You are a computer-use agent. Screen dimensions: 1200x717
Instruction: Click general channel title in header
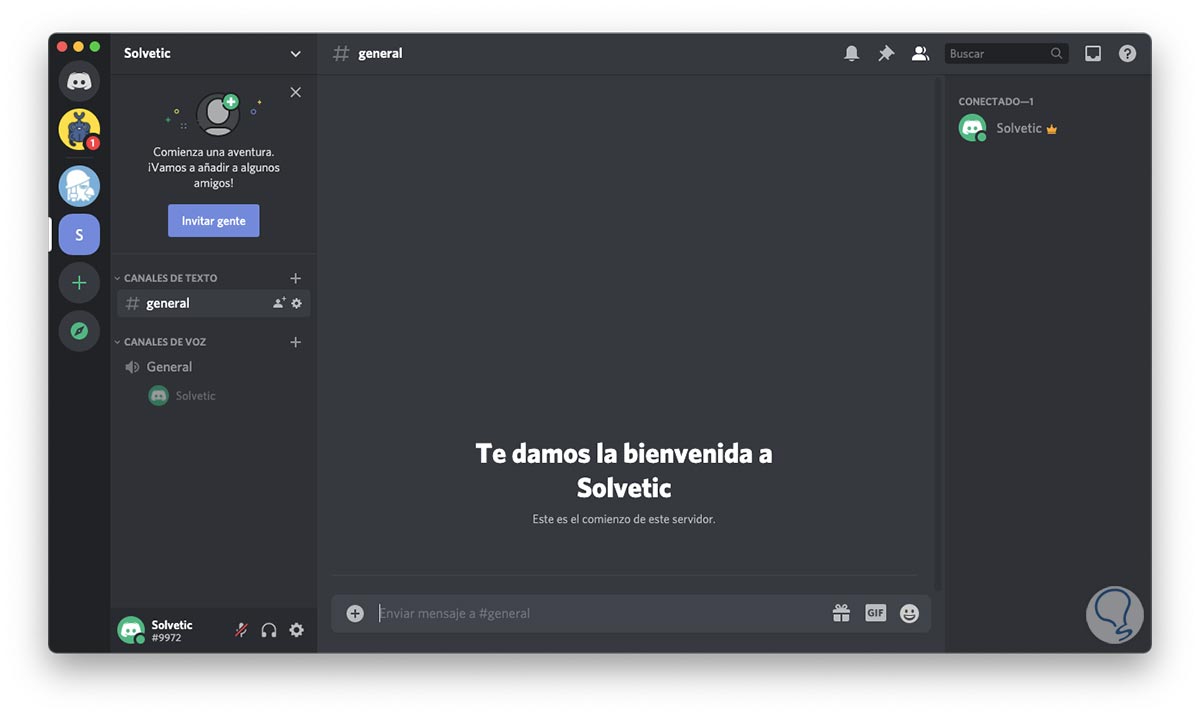380,54
